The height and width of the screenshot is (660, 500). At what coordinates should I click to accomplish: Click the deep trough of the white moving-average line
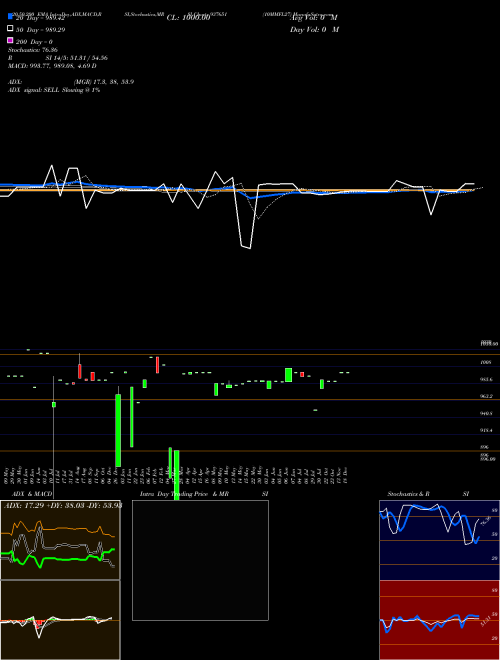pos(246,247)
